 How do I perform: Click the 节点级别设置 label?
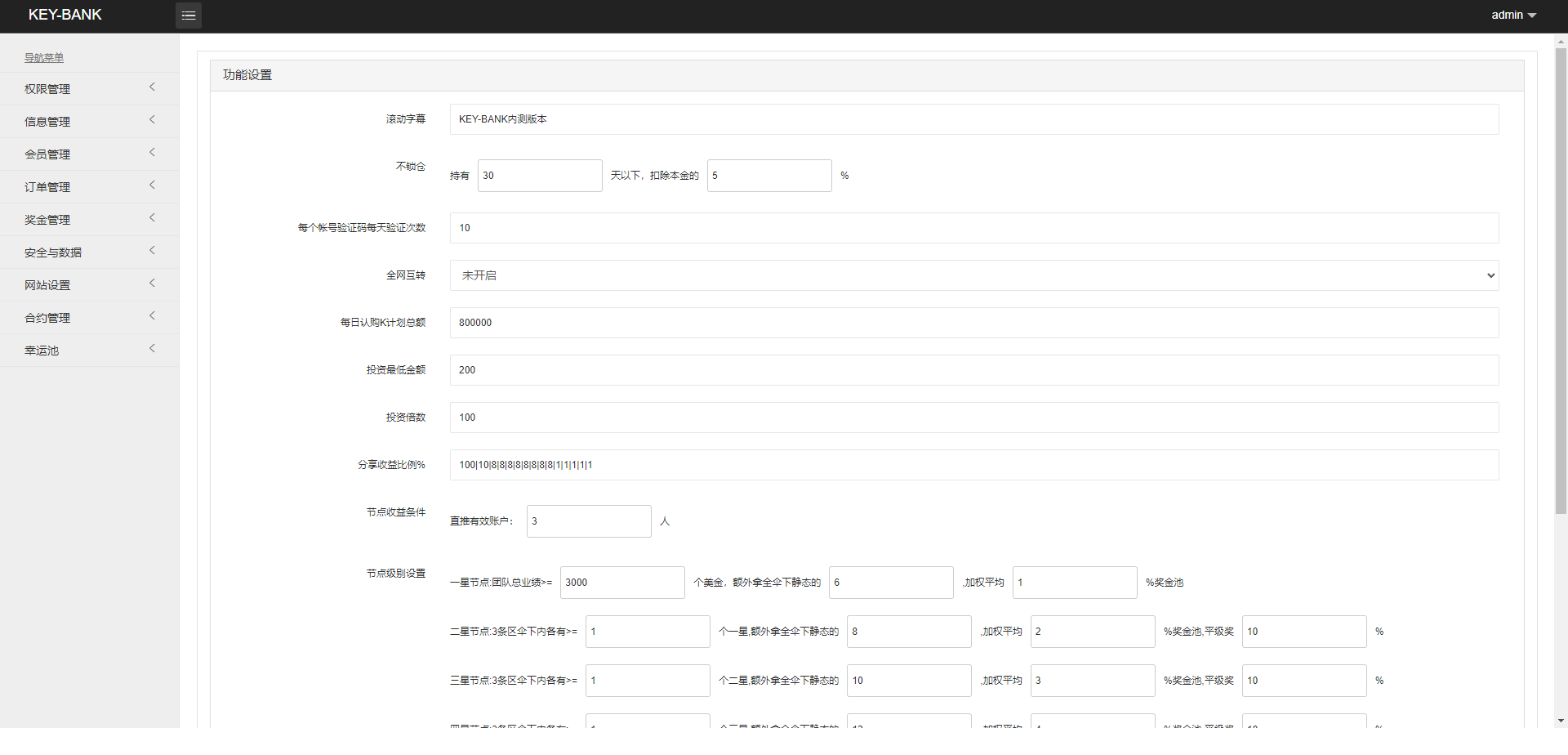[396, 574]
